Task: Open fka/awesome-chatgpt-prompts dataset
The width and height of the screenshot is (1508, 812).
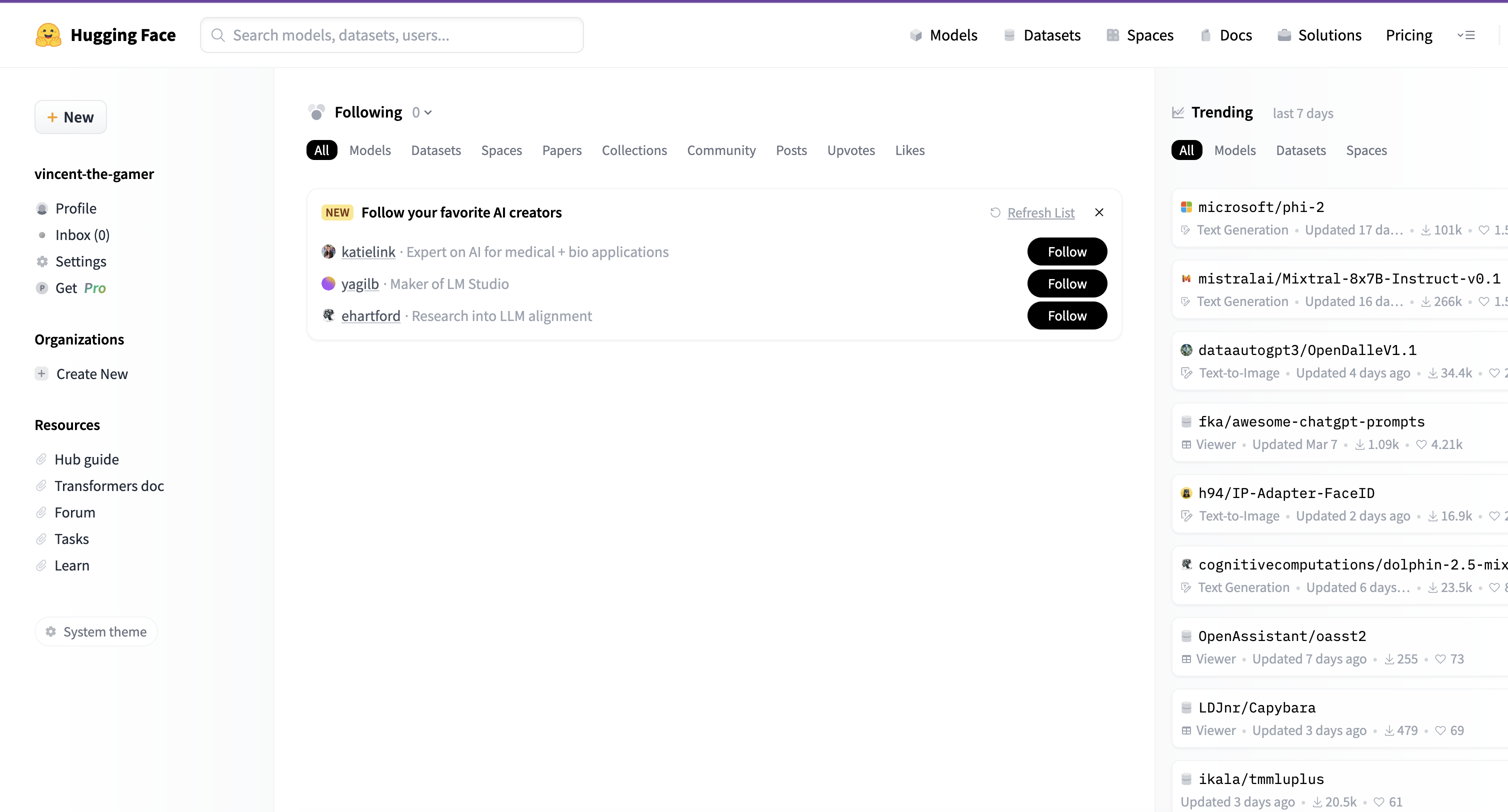Action: pos(1339,432)
